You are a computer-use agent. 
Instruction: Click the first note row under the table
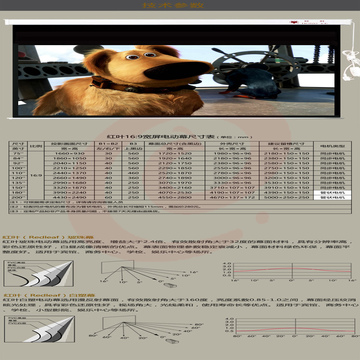coord(180,202)
